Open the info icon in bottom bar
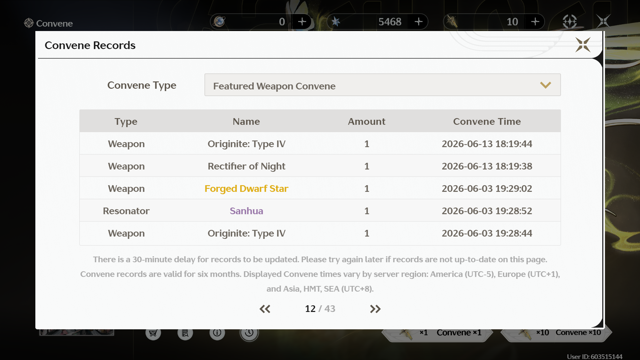Image resolution: width=640 pixels, height=360 pixels. [217, 333]
